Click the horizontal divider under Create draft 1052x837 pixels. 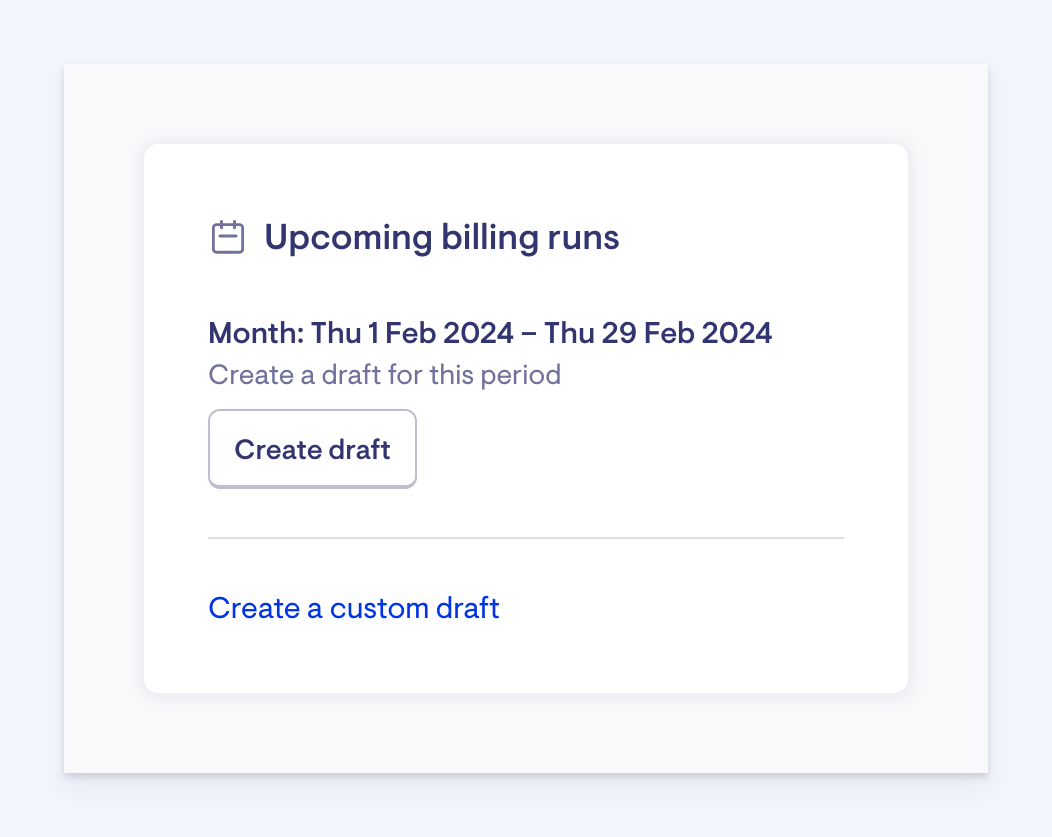pyautogui.click(x=526, y=538)
